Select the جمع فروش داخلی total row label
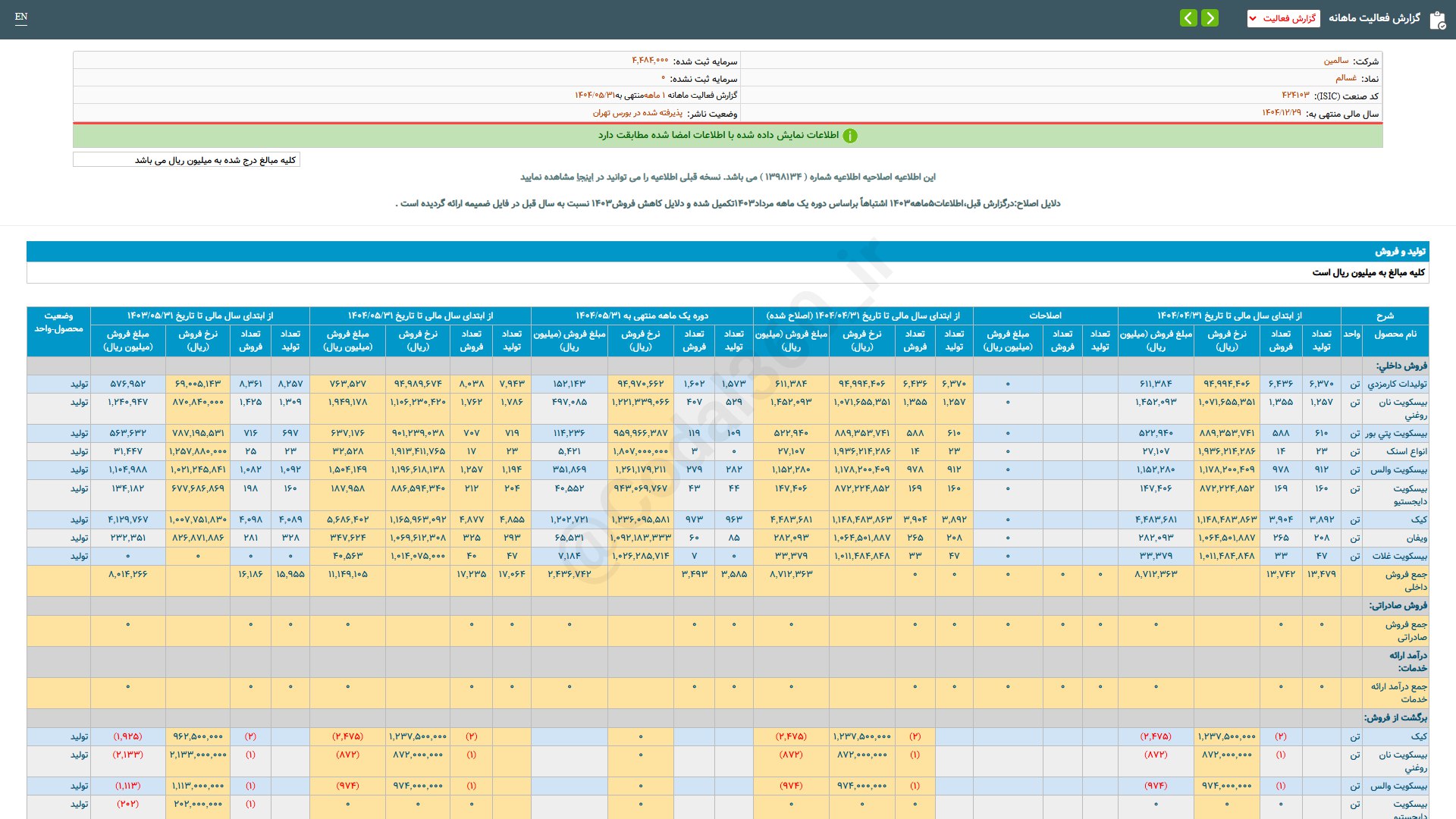1456x819 pixels. click(1406, 581)
